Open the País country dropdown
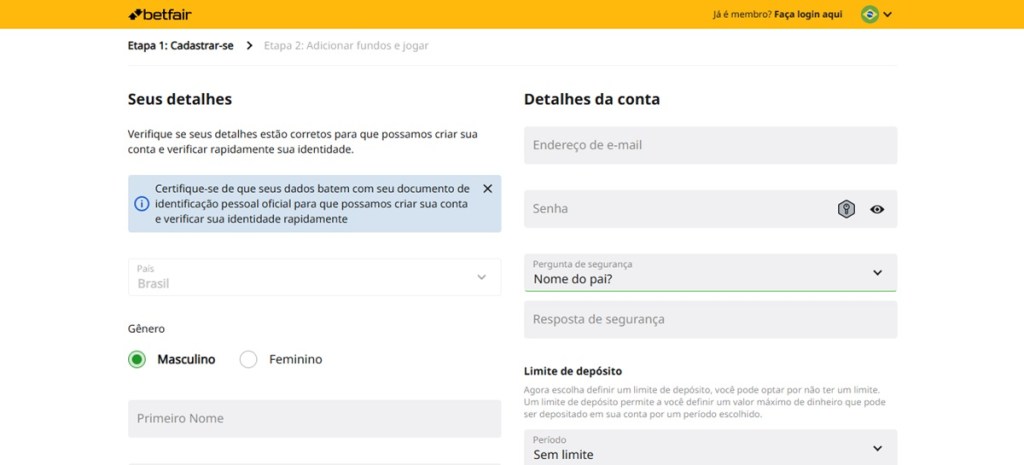1024x465 pixels. click(x=314, y=277)
